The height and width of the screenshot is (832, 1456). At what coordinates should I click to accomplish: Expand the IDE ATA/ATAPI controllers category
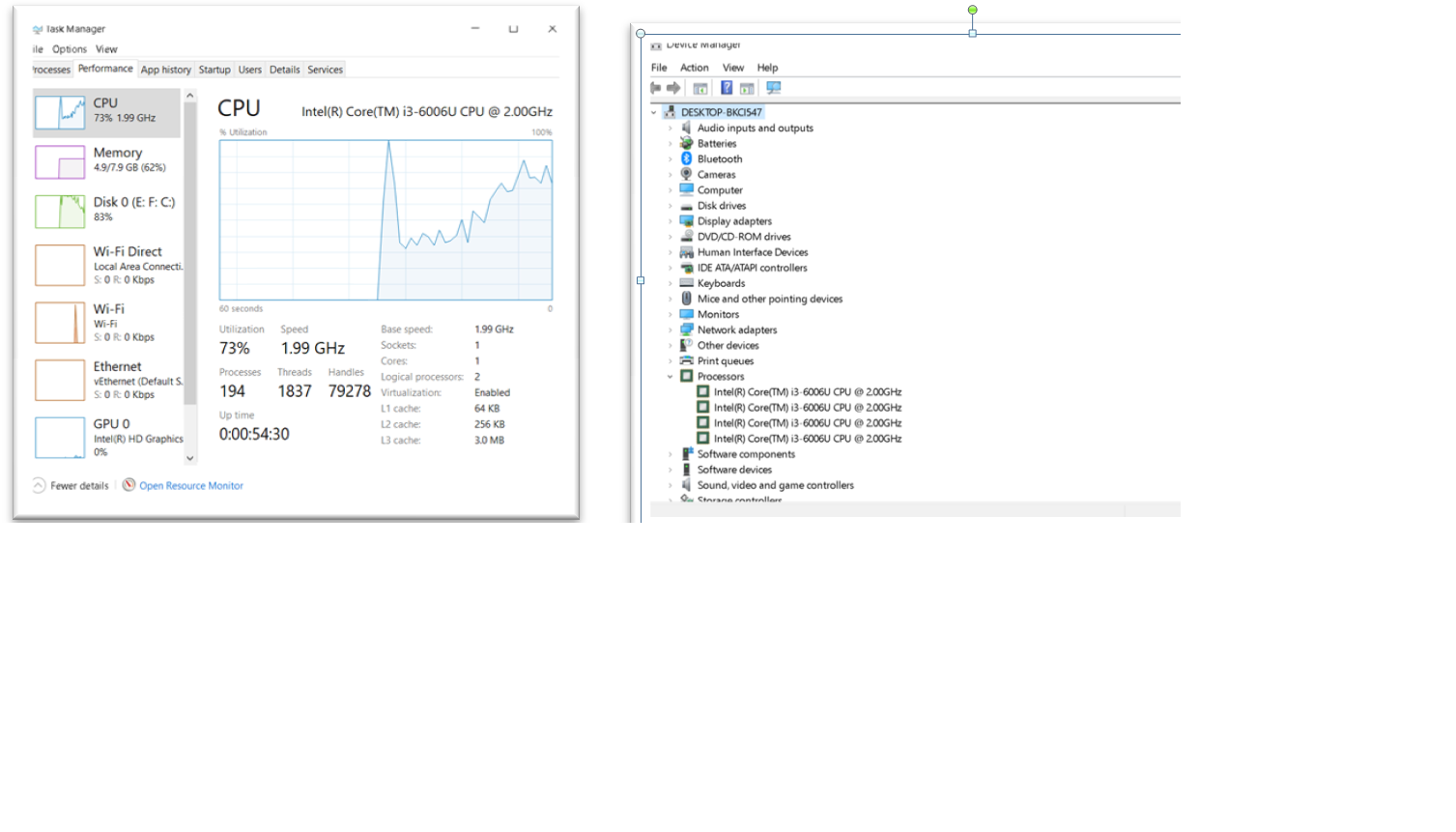[671, 268]
